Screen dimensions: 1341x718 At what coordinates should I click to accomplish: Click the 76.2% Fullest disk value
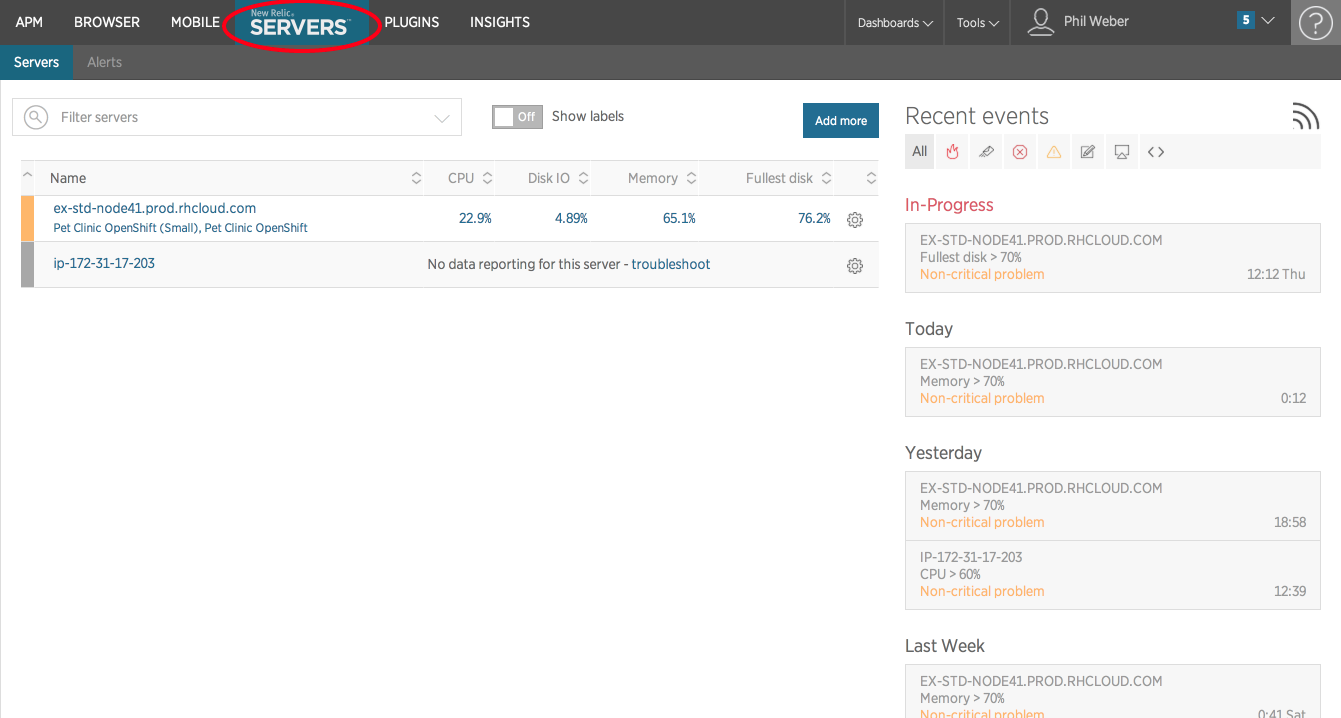[x=814, y=218]
